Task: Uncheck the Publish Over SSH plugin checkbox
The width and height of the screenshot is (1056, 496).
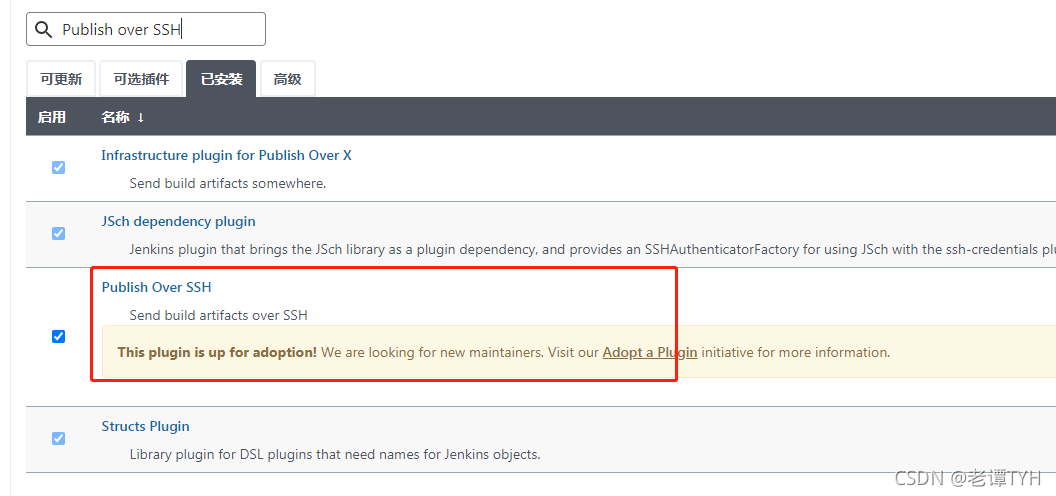Action: coord(59,337)
